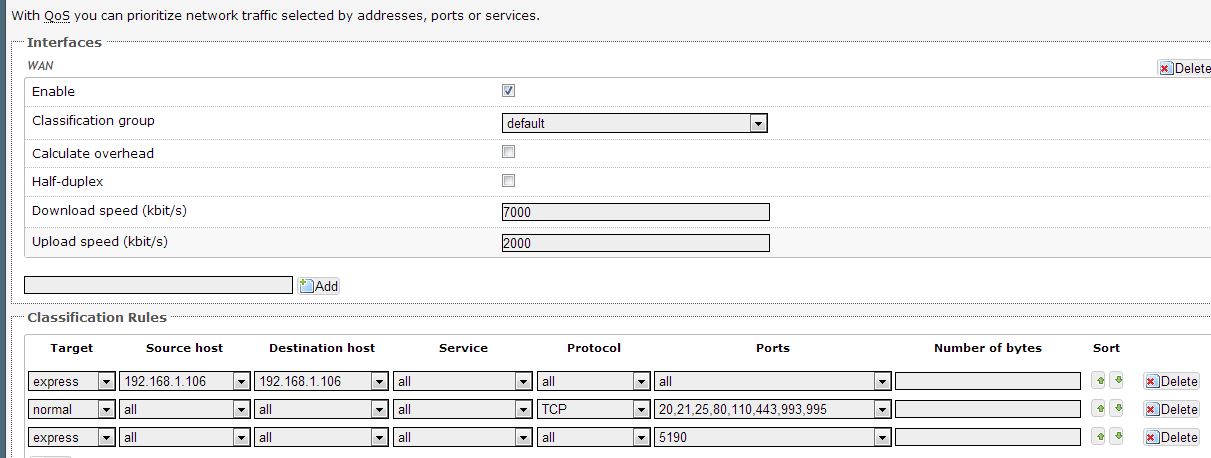The image size is (1211, 458).
Task: Toggle the WAN Enable checkbox
Action: coord(508,91)
